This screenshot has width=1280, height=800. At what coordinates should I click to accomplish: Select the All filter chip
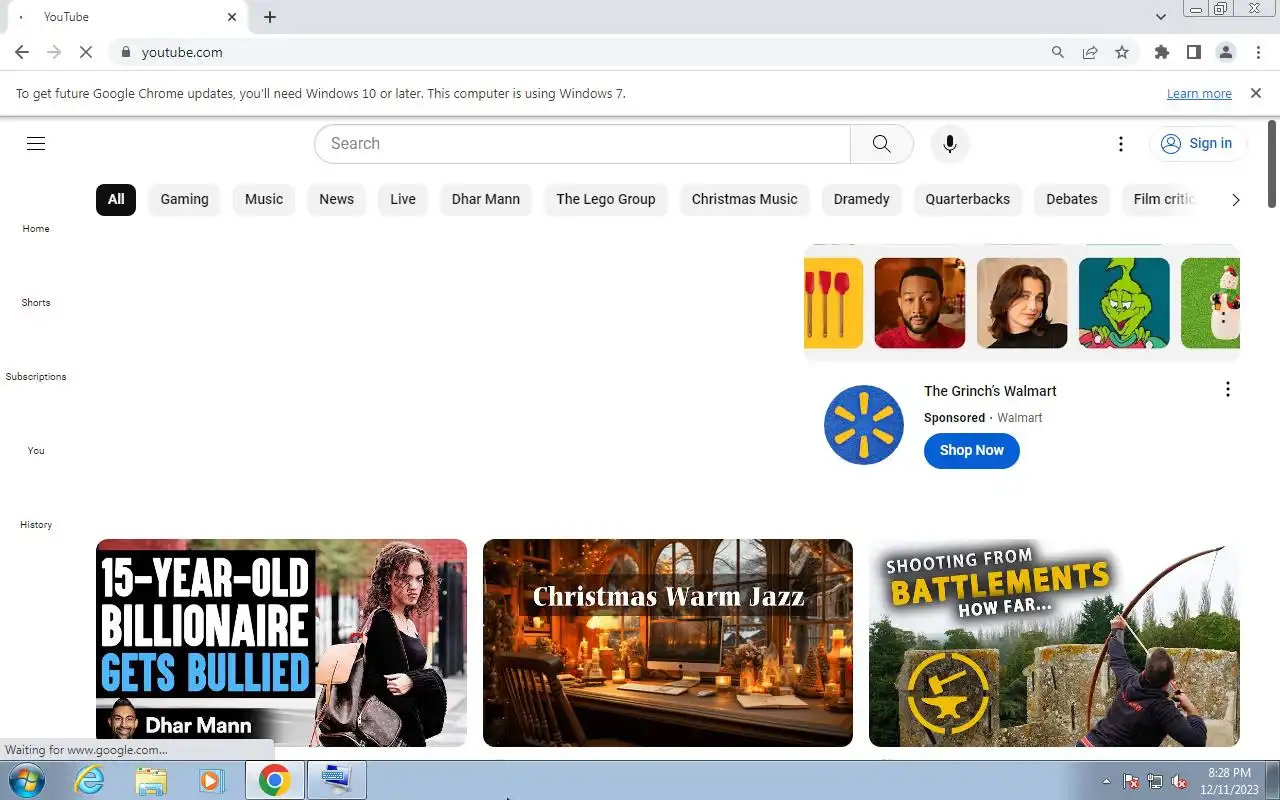116,199
